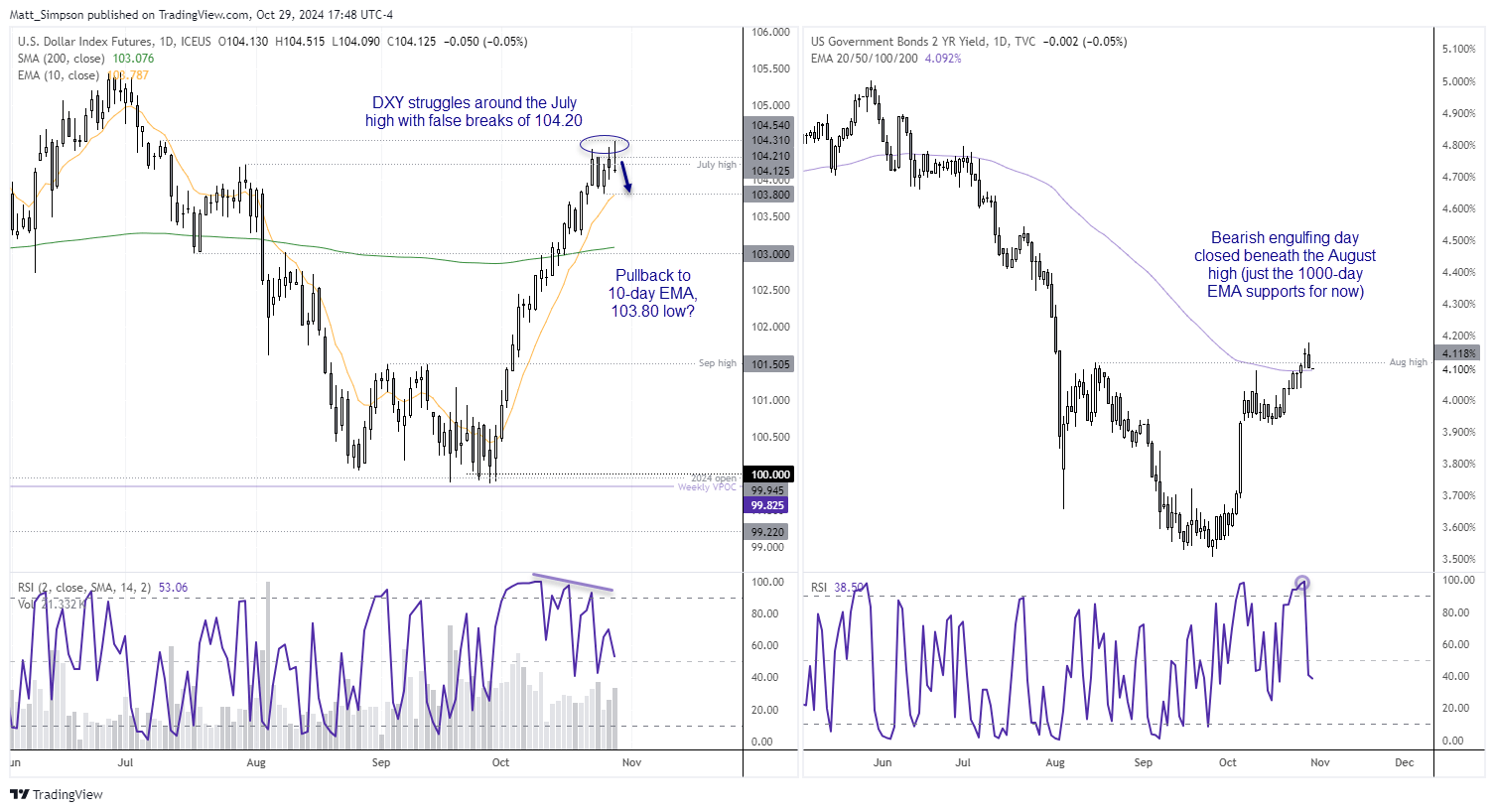
Task: Select the RSI (2, close, SMA, 14, 2) legend
Action: point(103,588)
